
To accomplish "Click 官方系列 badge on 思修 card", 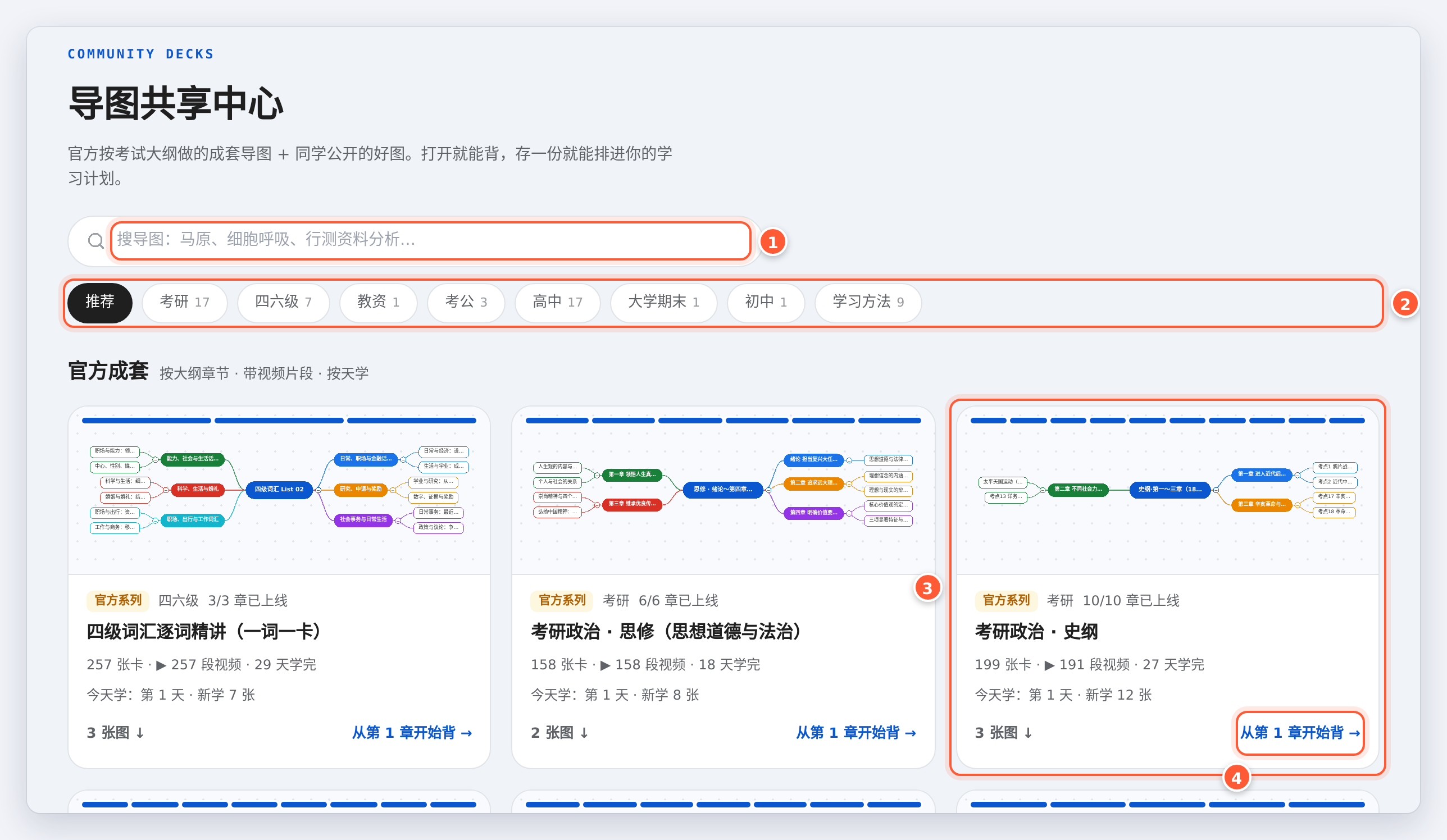I will (562, 601).
